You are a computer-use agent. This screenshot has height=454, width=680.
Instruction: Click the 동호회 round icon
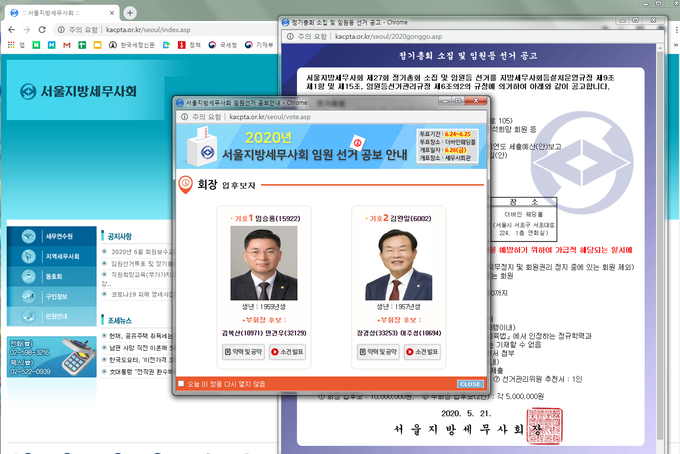click(x=29, y=276)
